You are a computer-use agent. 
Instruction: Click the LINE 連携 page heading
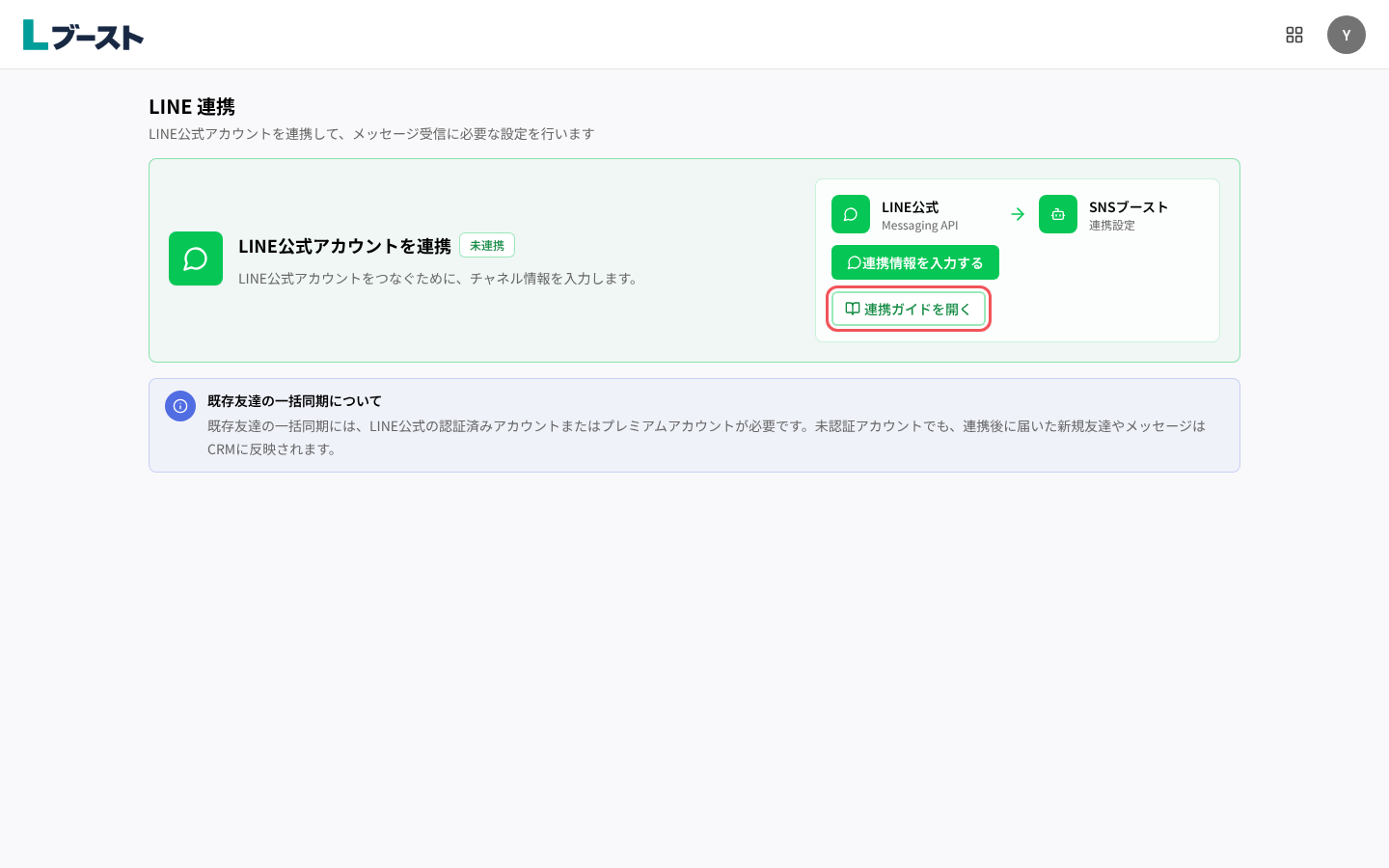coord(192,106)
